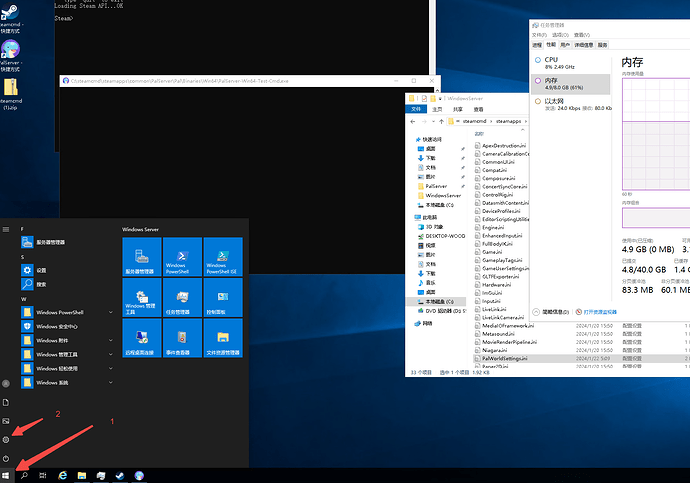Open the Windows PowerShell tile
The height and width of the screenshot is (483, 690).
182,257
